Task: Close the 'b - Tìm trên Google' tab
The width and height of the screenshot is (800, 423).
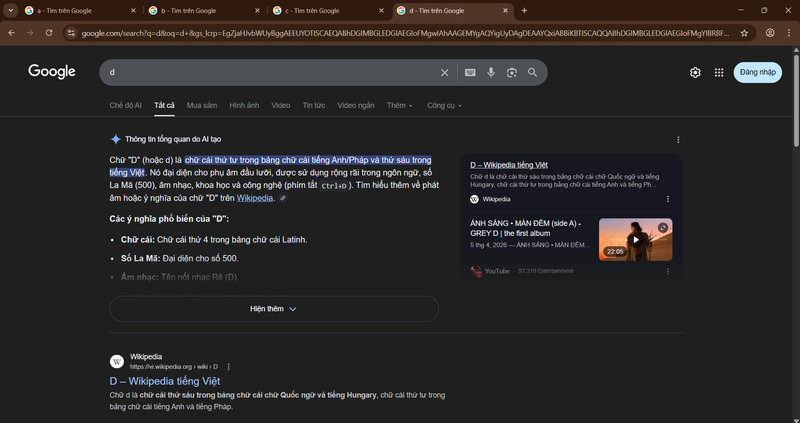Action: [x=257, y=10]
